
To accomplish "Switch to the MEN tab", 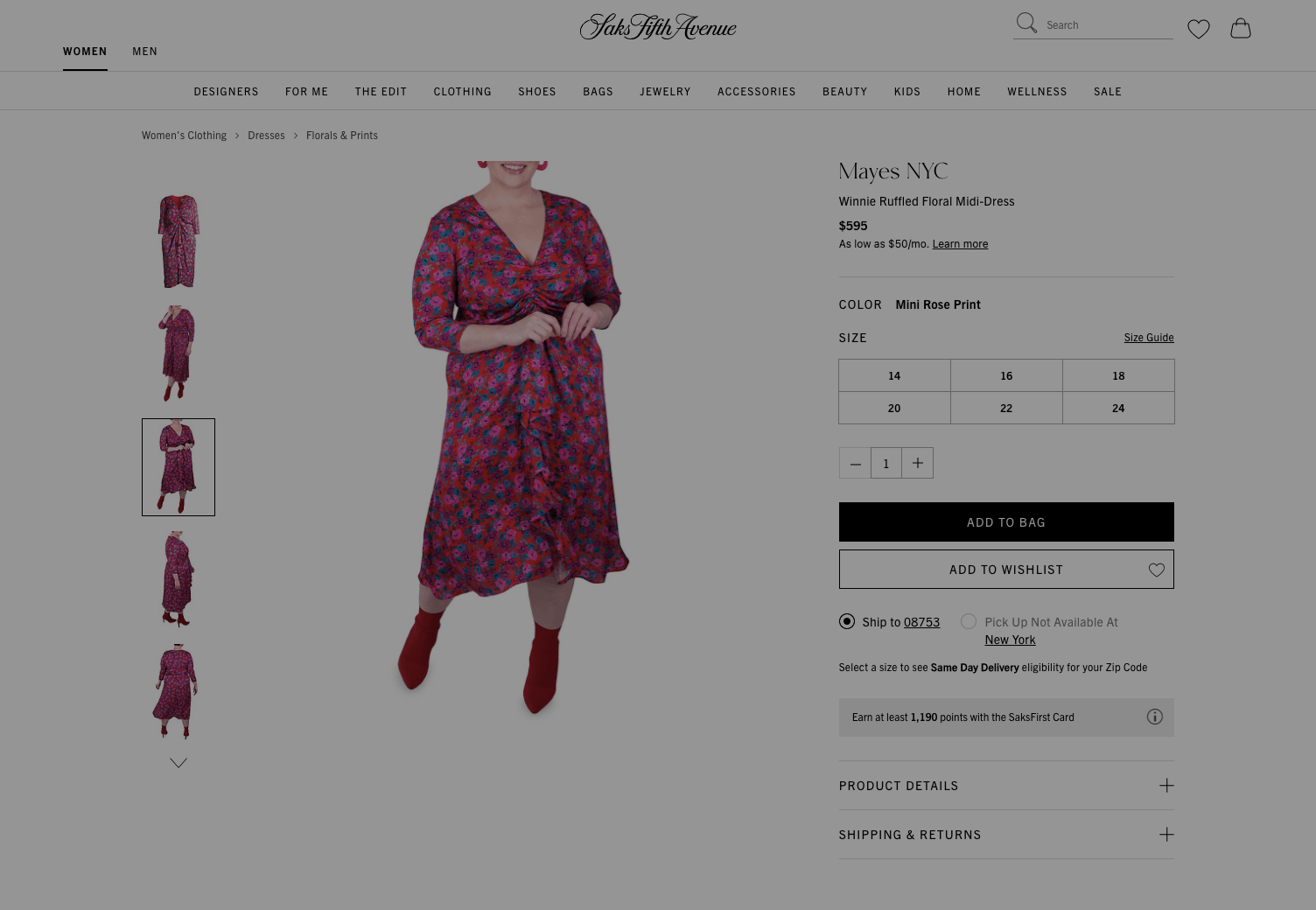I will coord(144,51).
